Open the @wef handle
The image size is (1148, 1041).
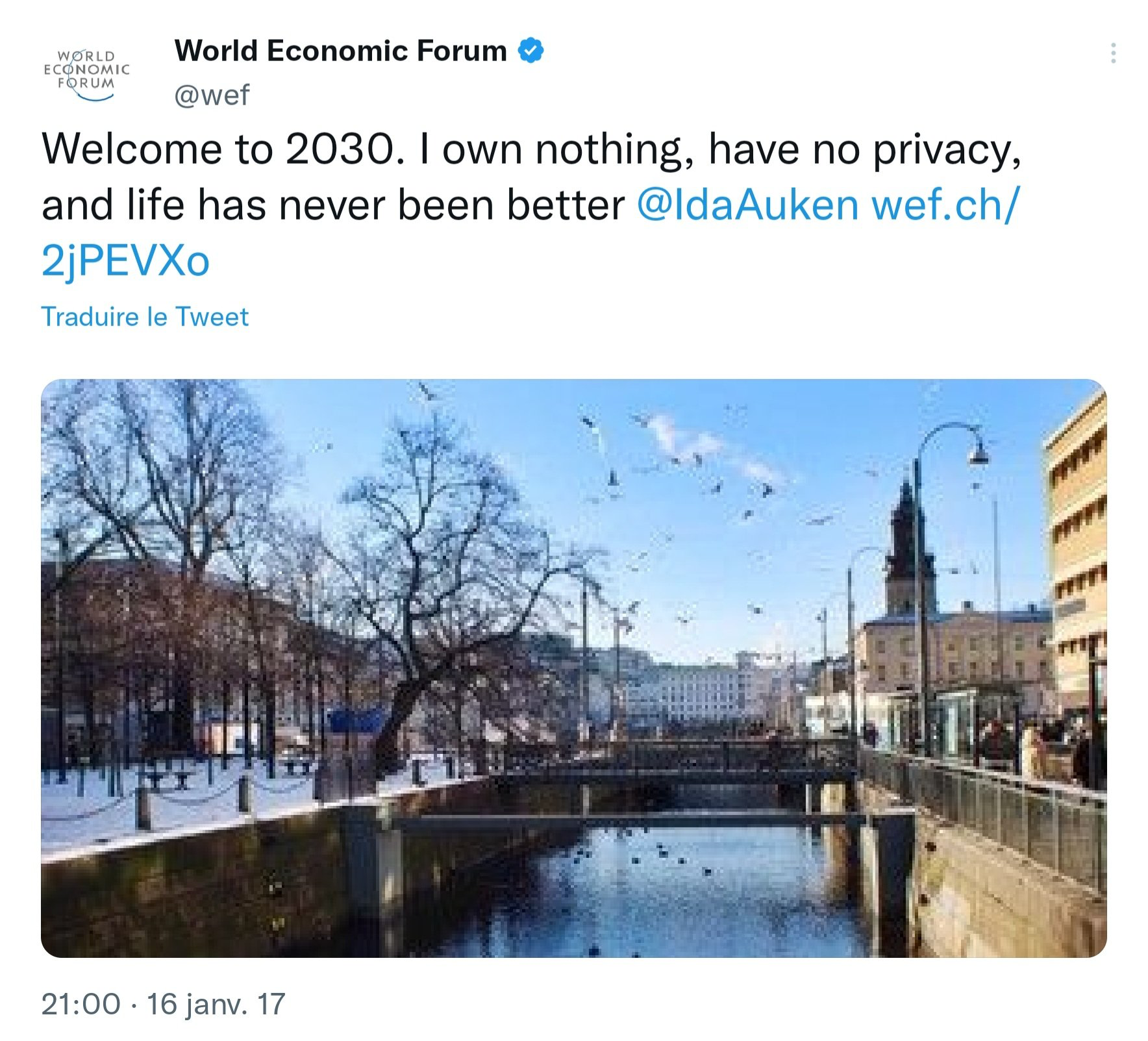(212, 95)
